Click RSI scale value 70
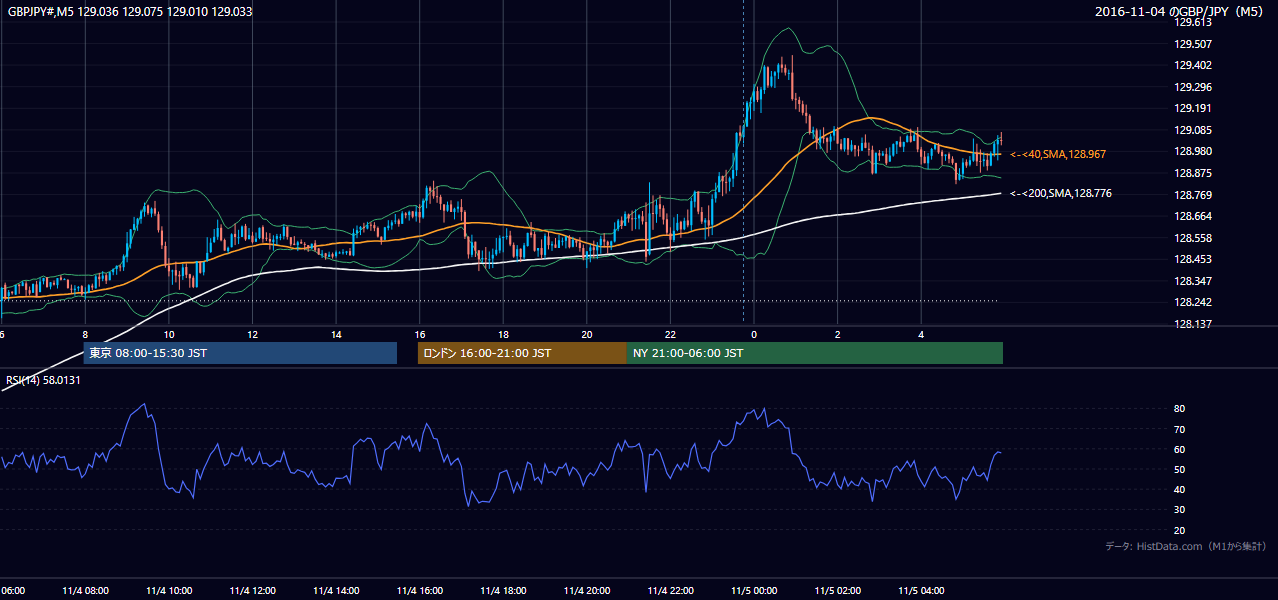 (x=1179, y=429)
